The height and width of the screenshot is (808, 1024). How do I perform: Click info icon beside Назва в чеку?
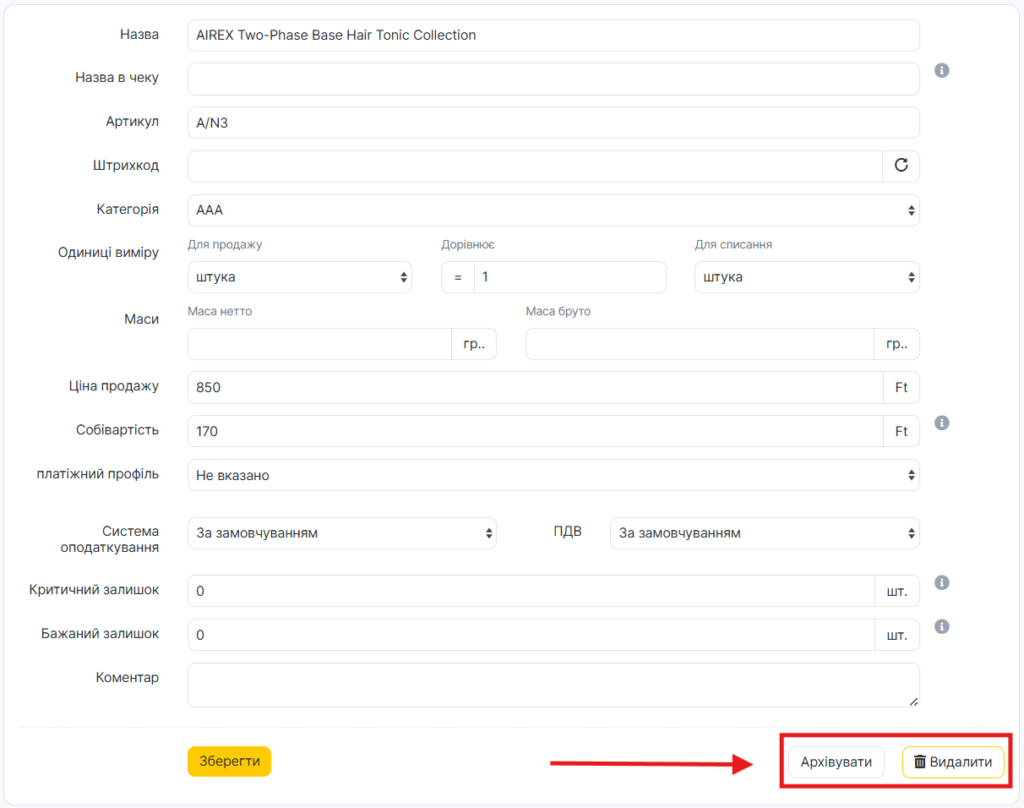pos(941,71)
